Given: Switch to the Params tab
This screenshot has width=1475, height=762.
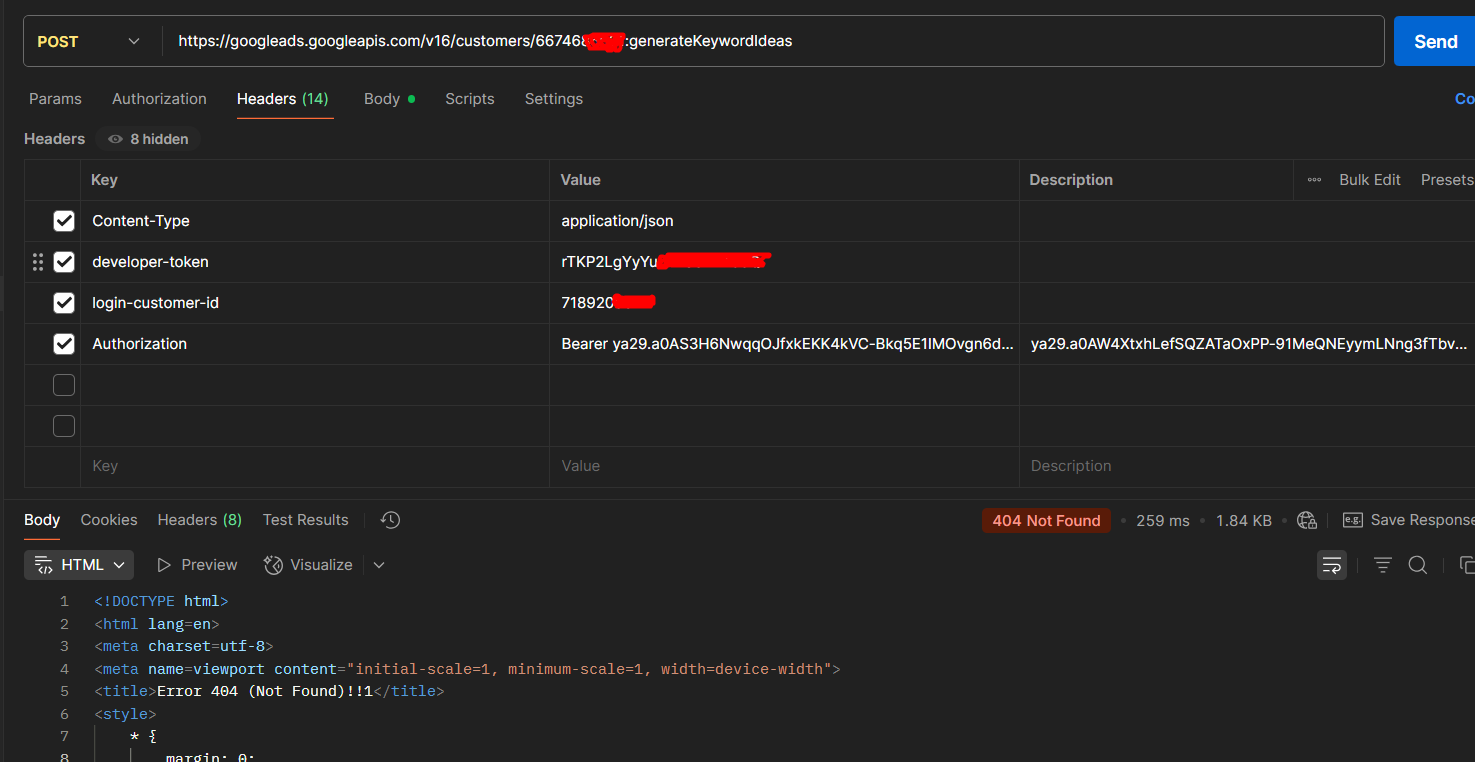Looking at the screenshot, I should tap(55, 99).
